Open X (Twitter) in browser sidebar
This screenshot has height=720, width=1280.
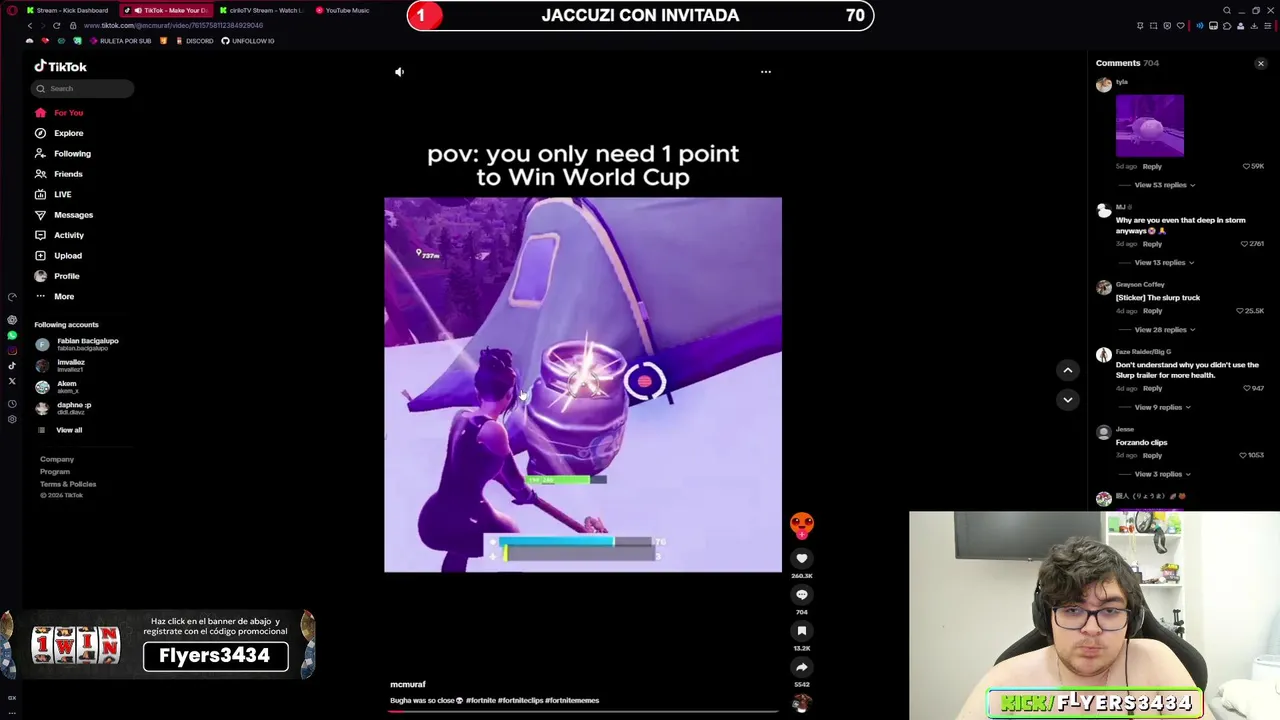pos(12,381)
